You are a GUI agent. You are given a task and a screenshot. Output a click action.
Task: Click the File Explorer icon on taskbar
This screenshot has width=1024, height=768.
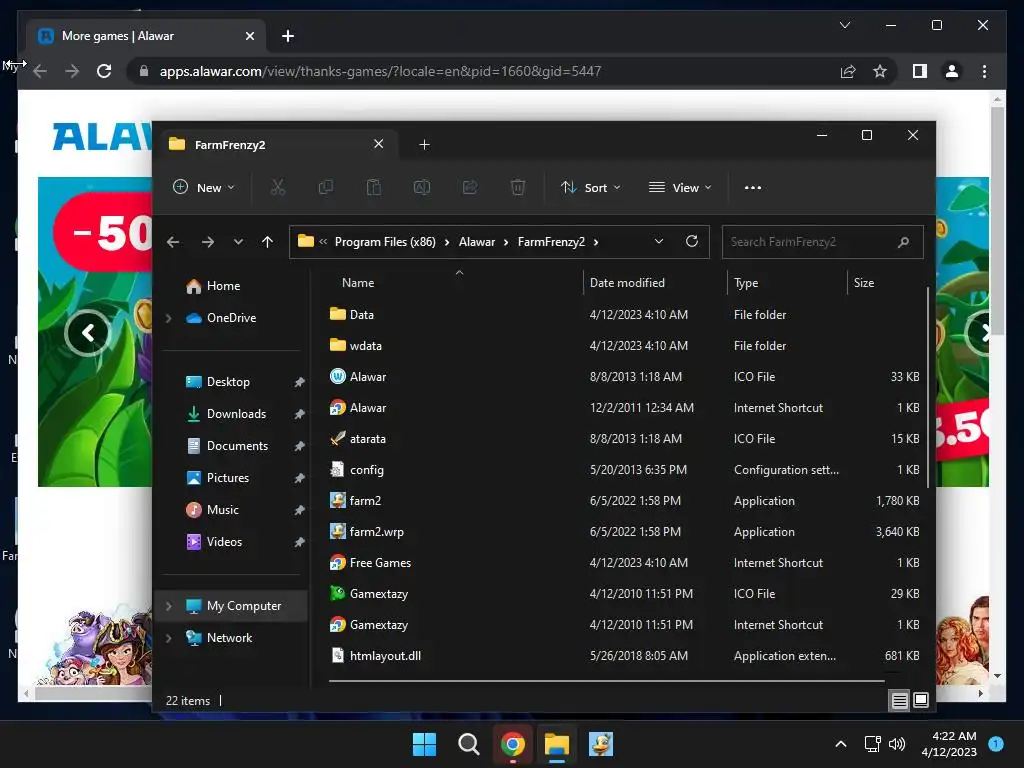coord(557,744)
